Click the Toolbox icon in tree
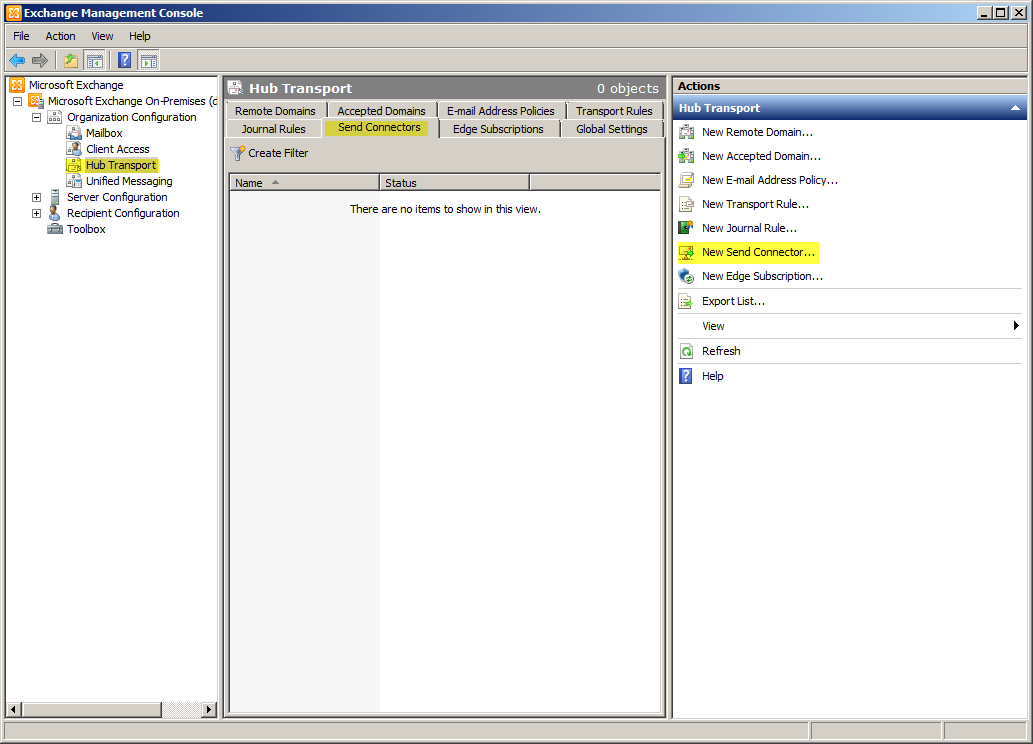Image resolution: width=1033 pixels, height=744 pixels. point(55,229)
